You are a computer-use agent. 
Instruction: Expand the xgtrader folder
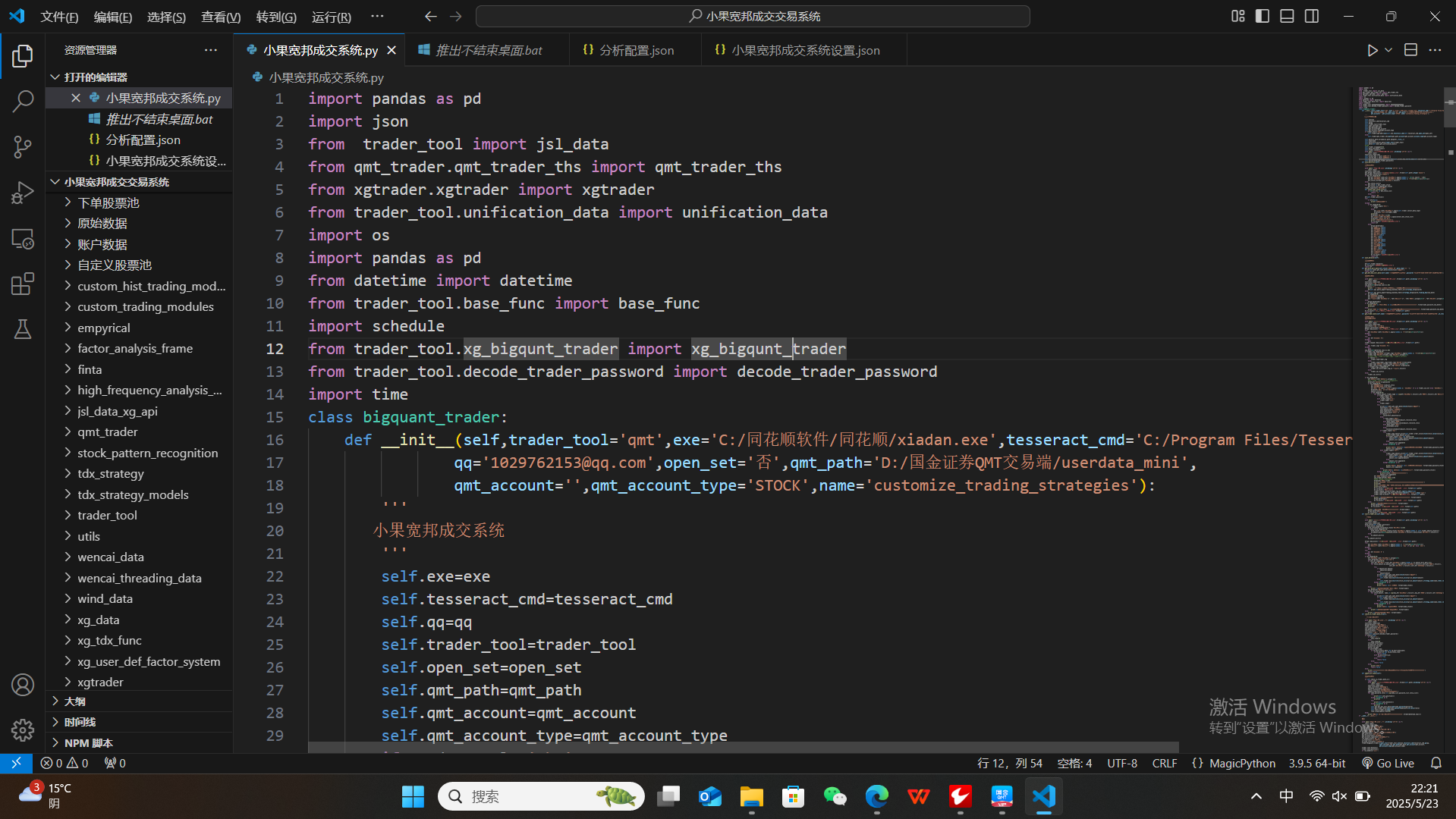tap(139, 682)
